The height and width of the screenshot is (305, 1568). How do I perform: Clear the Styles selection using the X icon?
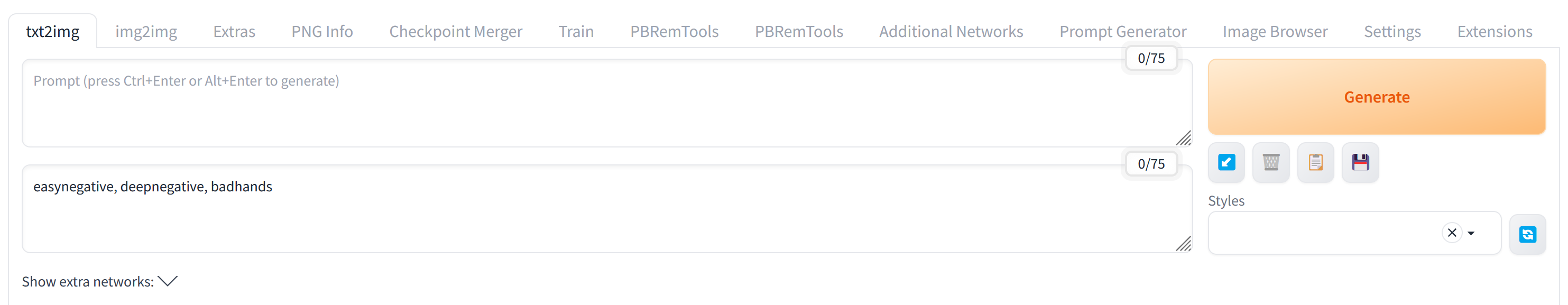(x=1452, y=233)
